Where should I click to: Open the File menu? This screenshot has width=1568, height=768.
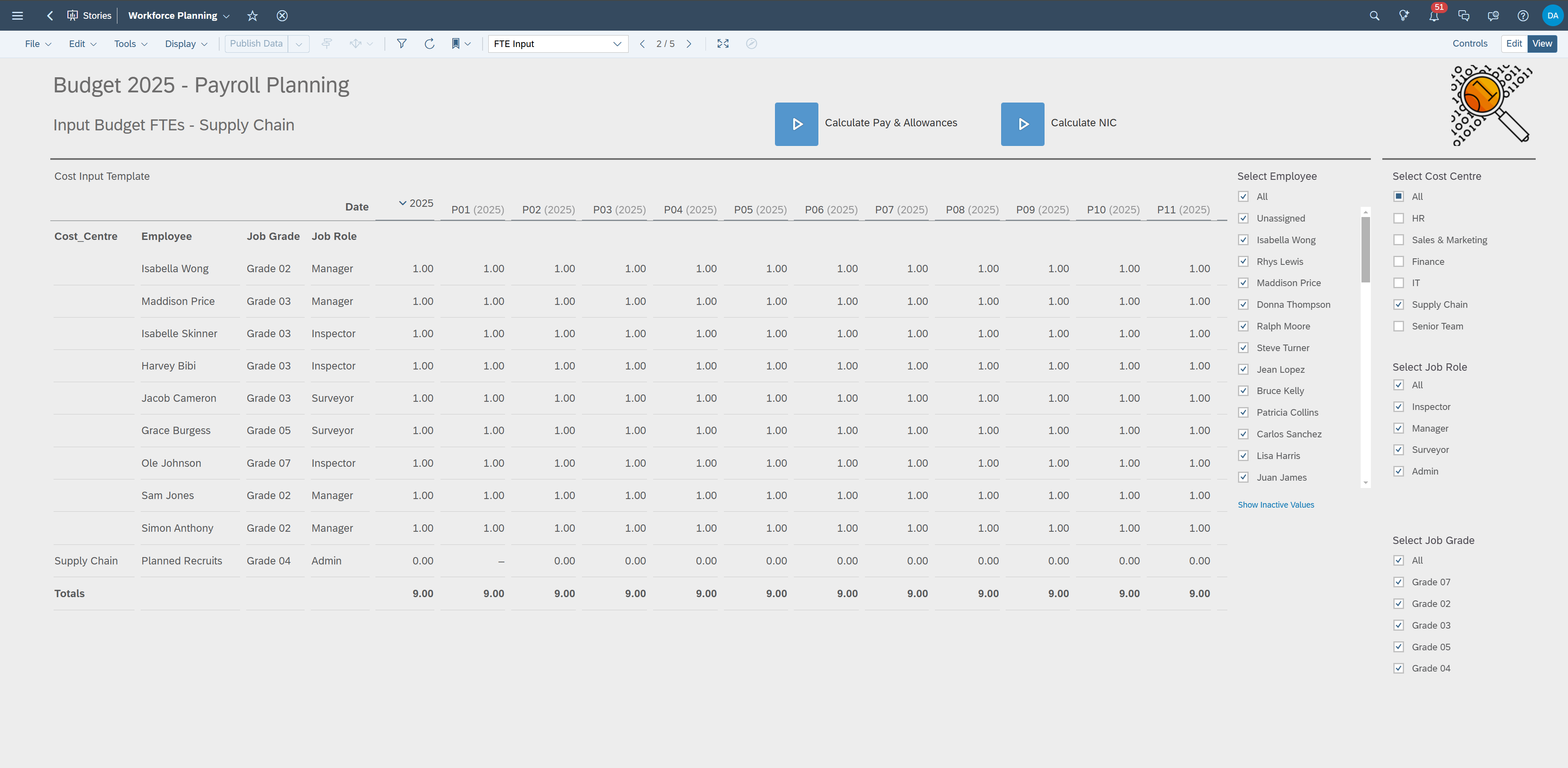[38, 44]
